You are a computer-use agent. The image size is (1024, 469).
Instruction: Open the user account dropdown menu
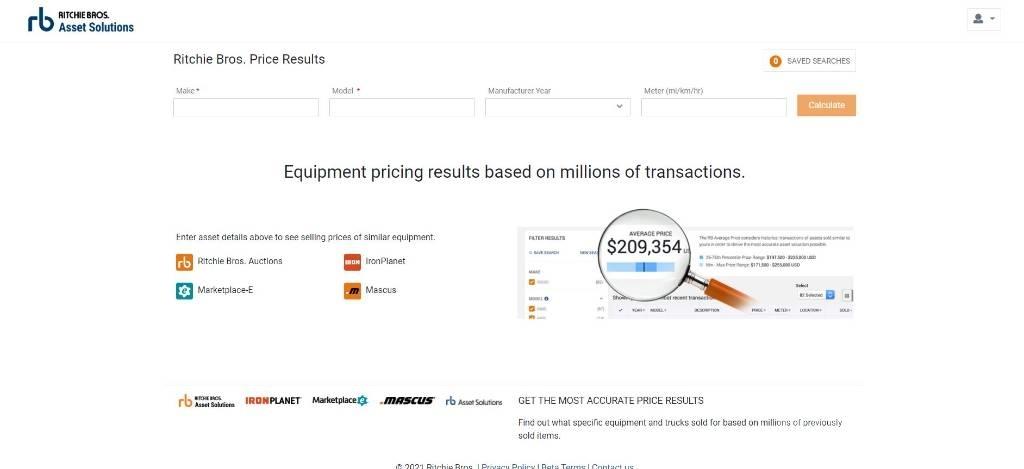tap(984, 19)
